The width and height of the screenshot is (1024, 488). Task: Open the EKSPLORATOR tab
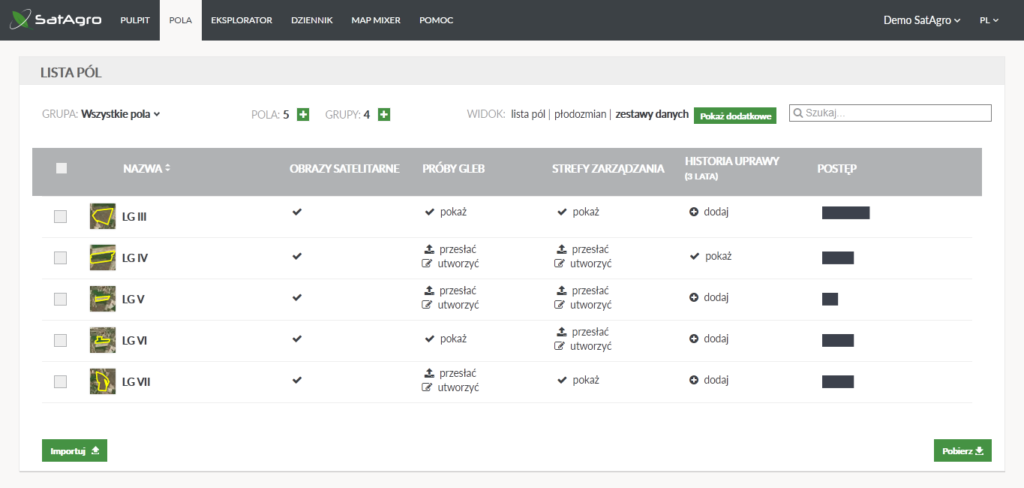click(241, 20)
